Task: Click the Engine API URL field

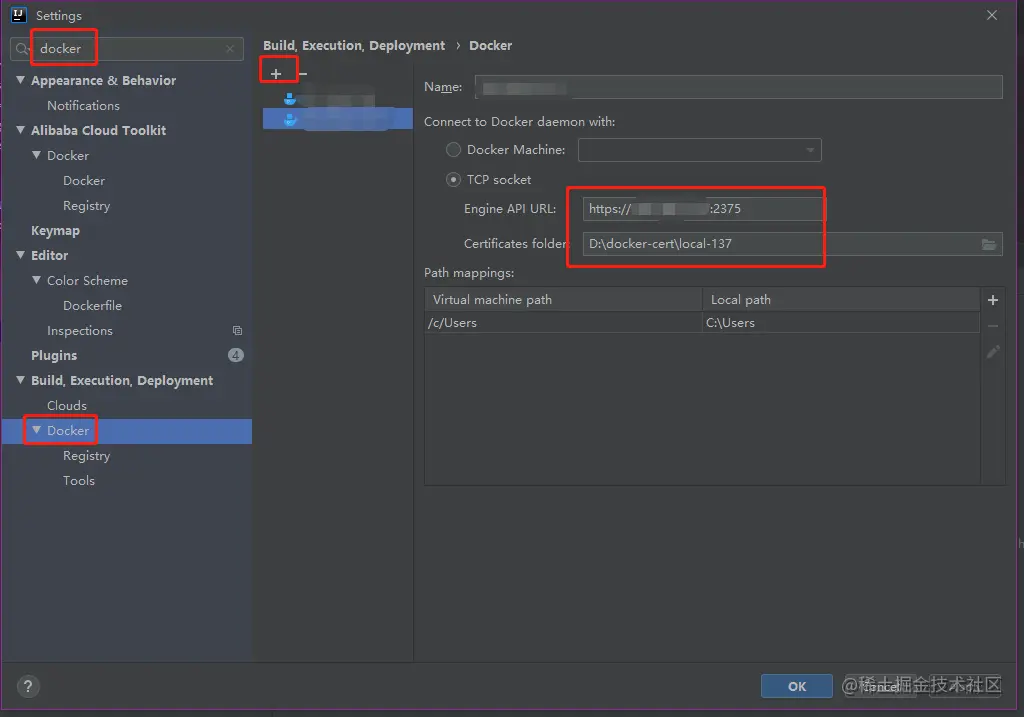Action: 703,209
